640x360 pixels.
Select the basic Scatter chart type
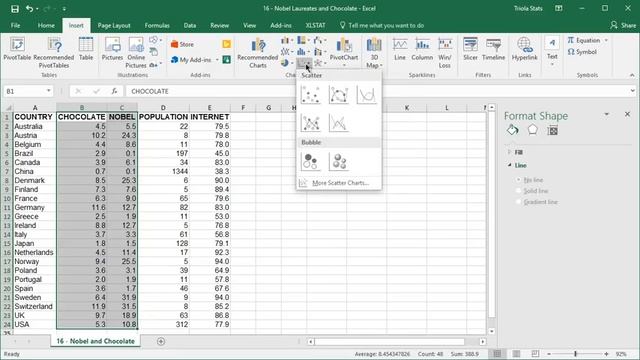(310, 95)
